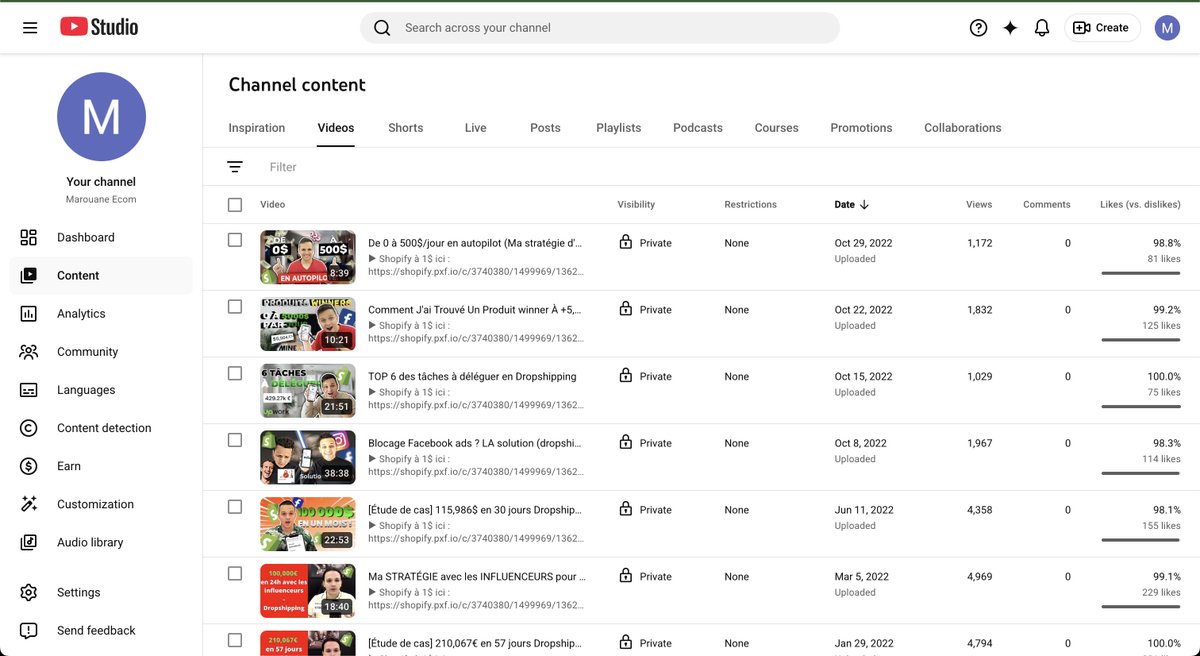The image size is (1200, 656).
Task: Select checkbox for 115,986$ case study video
Action: 235,507
